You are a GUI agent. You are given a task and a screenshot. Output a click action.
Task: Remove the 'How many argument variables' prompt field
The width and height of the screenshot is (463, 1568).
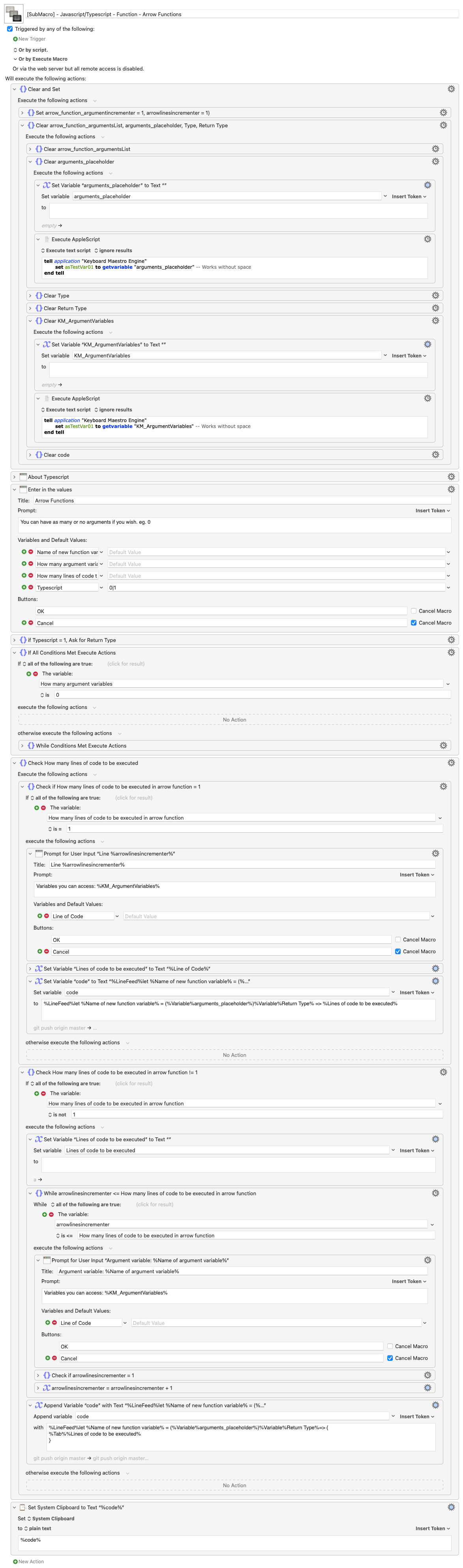30,564
